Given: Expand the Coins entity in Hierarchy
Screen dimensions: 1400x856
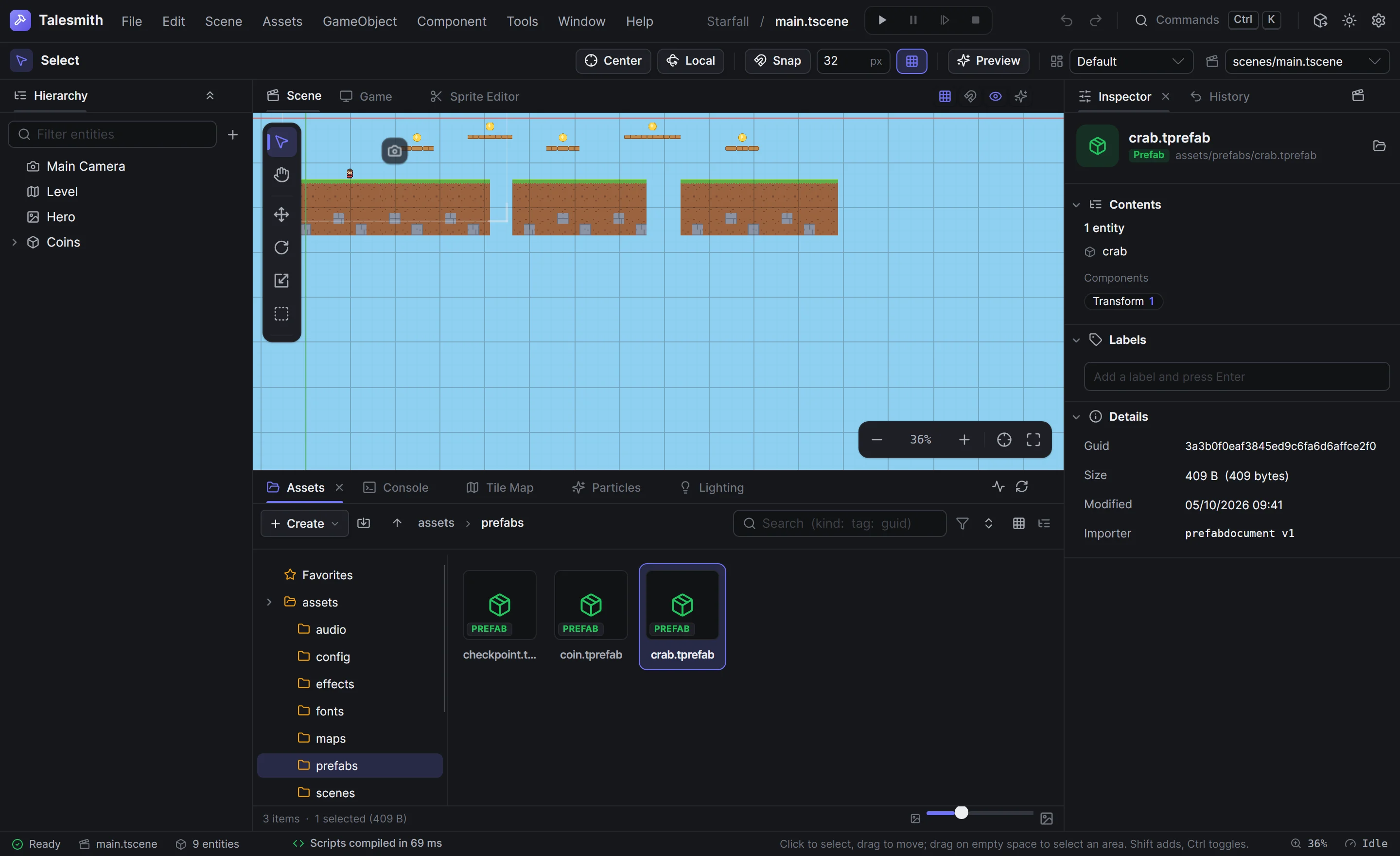Looking at the screenshot, I should pyautogui.click(x=14, y=242).
